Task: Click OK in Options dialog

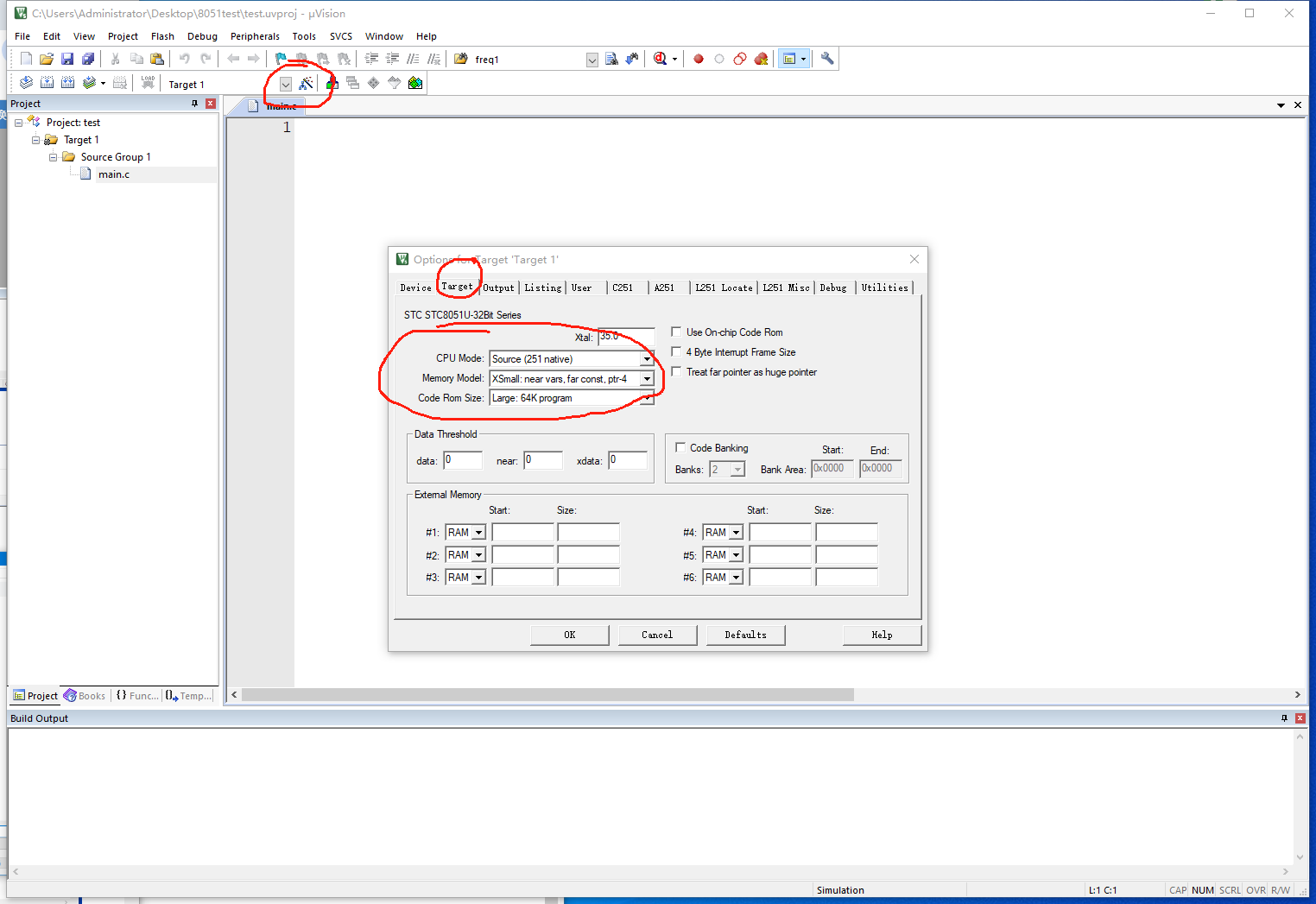Action: 570,635
